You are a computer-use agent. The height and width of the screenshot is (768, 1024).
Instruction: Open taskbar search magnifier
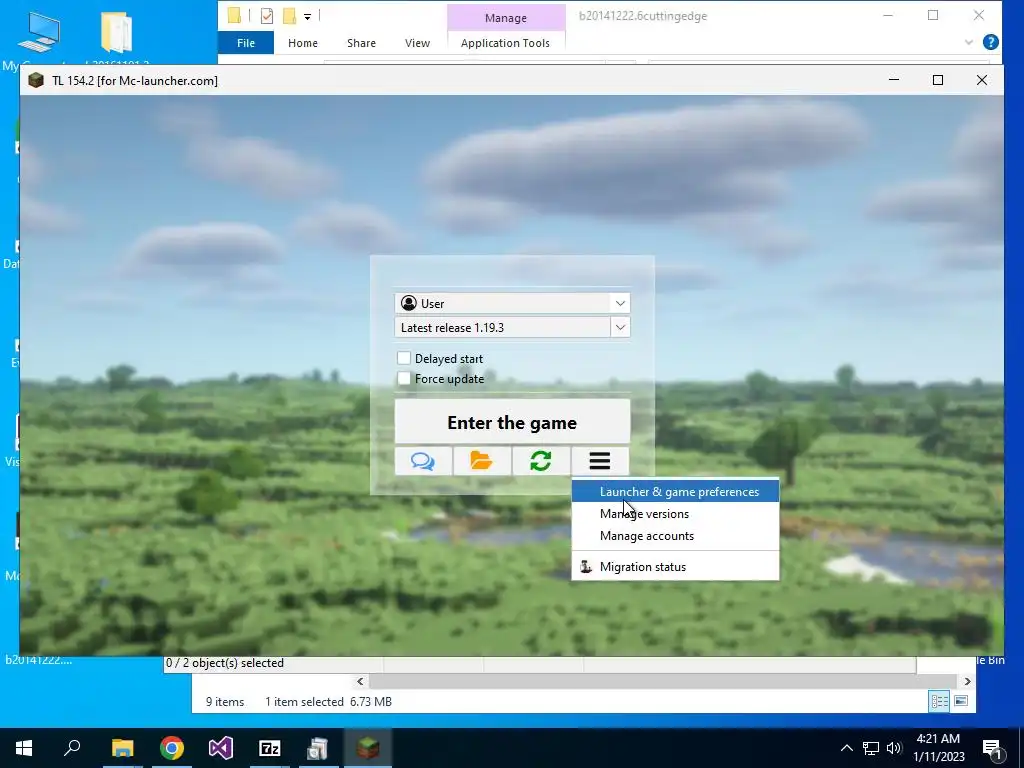[72, 748]
